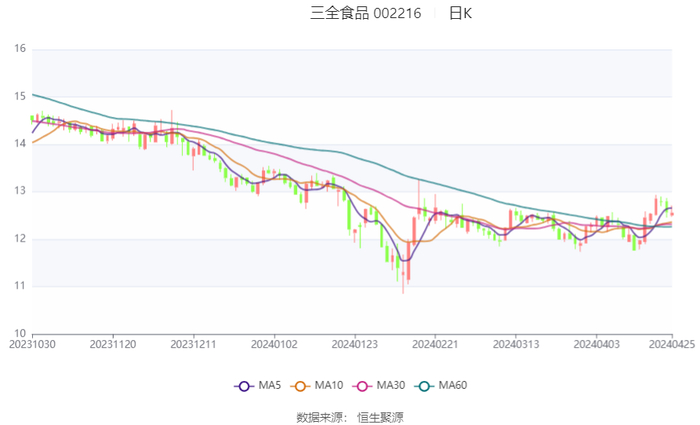Click the 20240425 date on the x-axis
This screenshot has height=425, width=700.
point(671,343)
